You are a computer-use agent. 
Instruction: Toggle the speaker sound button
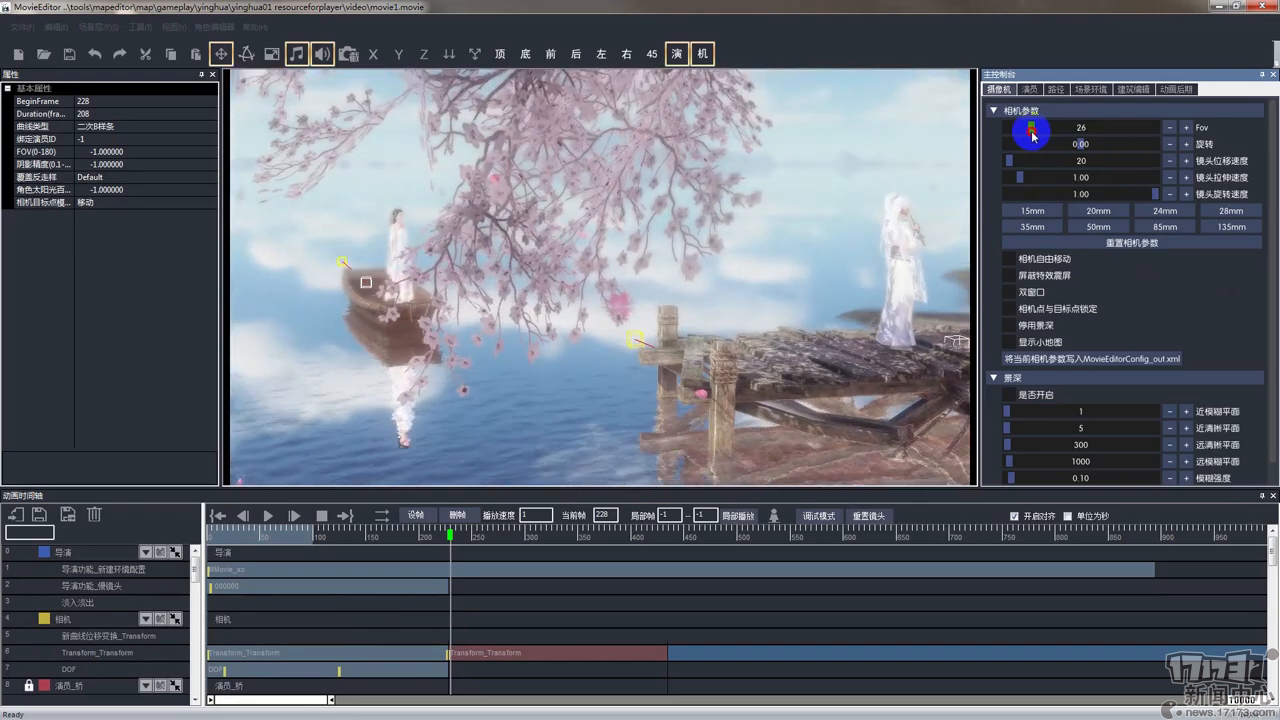pyautogui.click(x=322, y=54)
